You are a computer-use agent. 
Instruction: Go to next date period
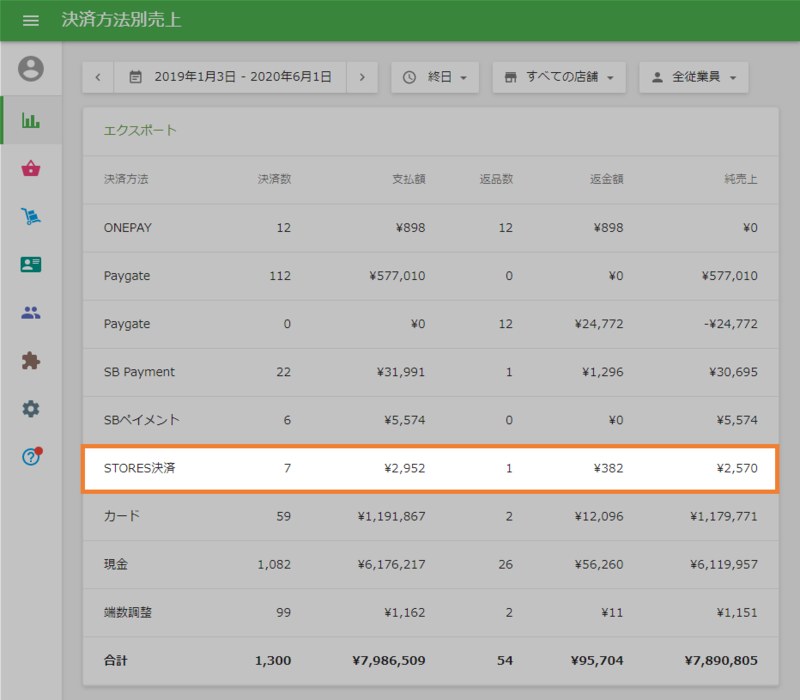[x=362, y=77]
